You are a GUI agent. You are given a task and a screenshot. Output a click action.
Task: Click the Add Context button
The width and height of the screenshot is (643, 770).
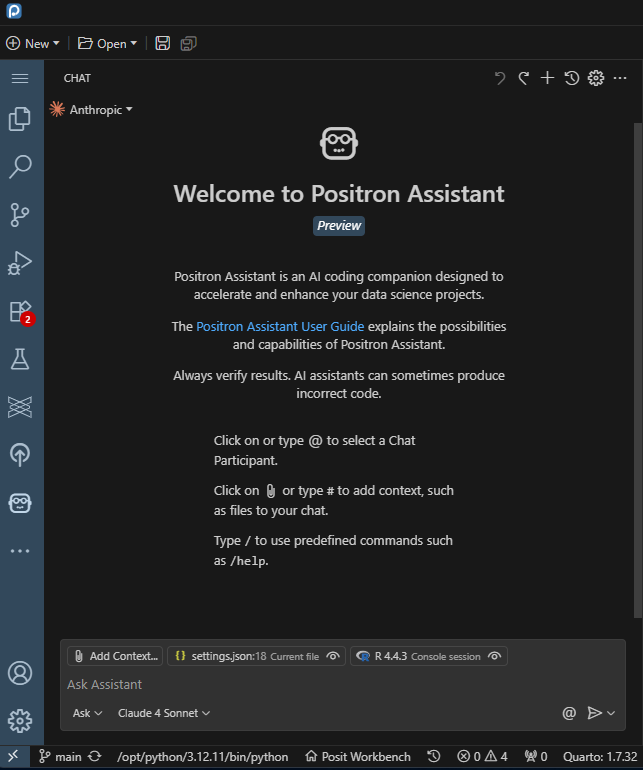coord(114,657)
